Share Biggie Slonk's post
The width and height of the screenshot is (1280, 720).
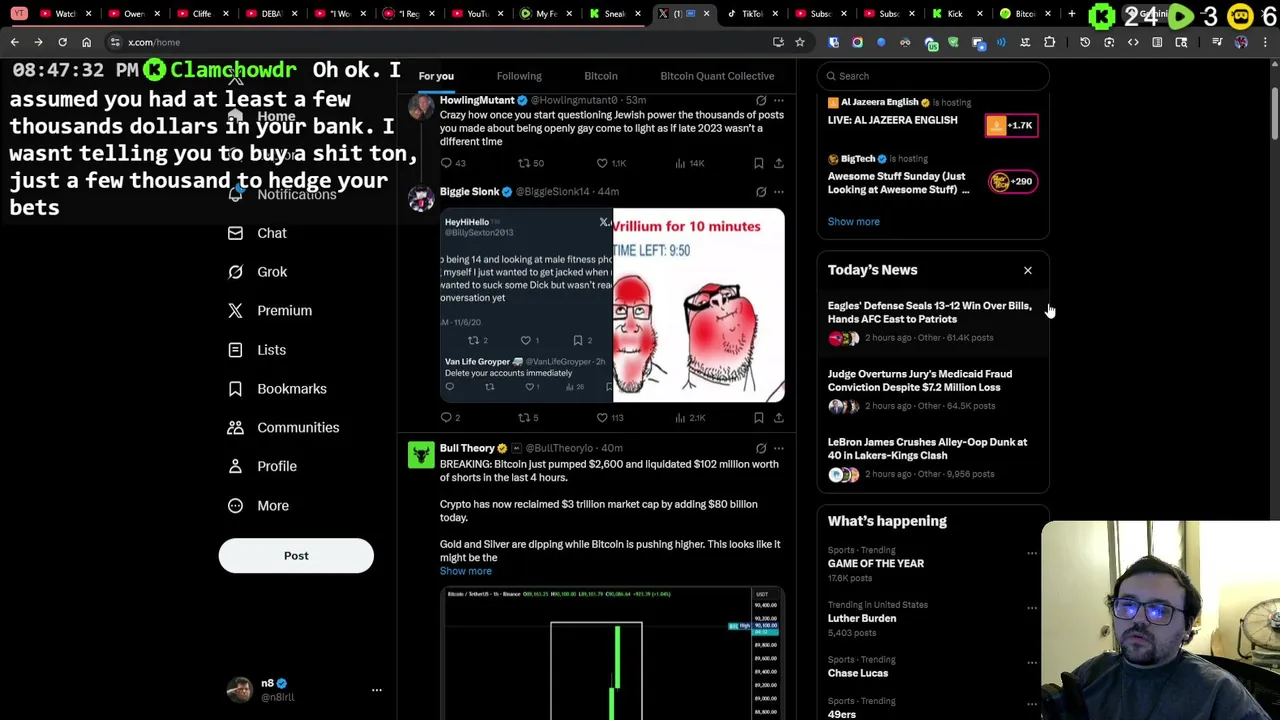(x=778, y=418)
